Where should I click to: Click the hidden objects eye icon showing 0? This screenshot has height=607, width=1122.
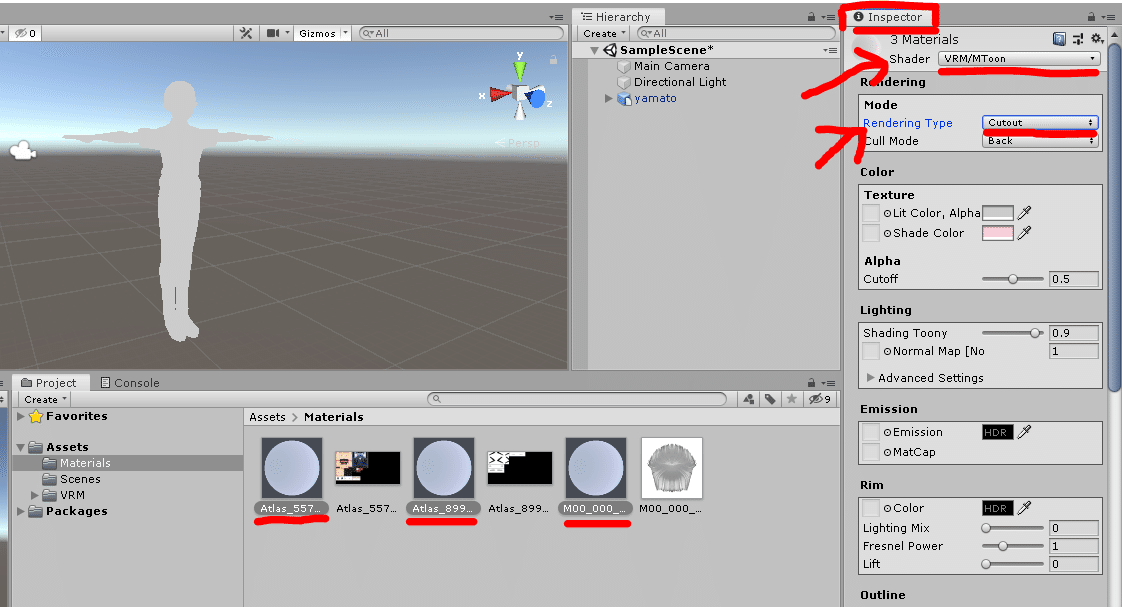pyautogui.click(x=26, y=33)
